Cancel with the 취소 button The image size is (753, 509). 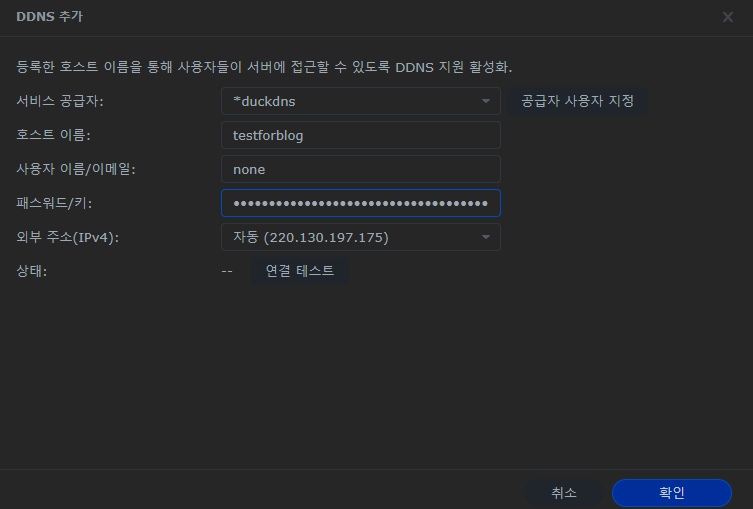[564, 493]
